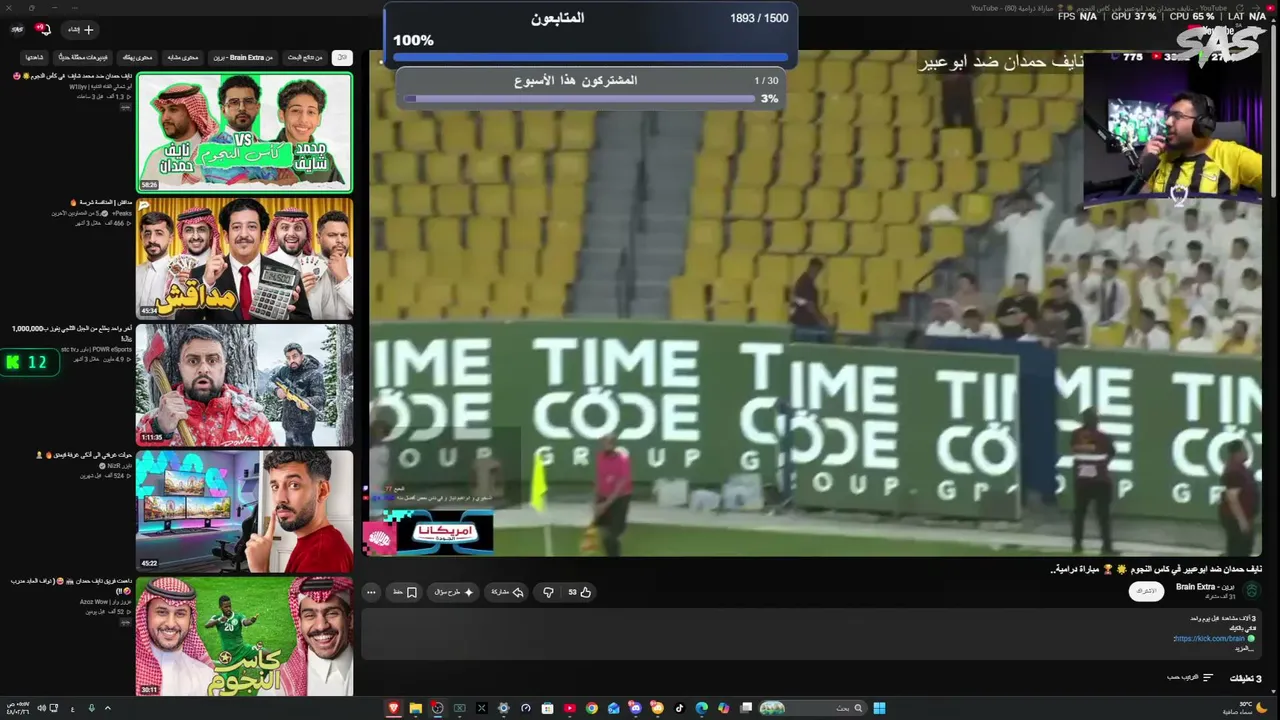
Task: Play the نايف حمدان VS محمد شايف thumbnail
Action: 244,132
